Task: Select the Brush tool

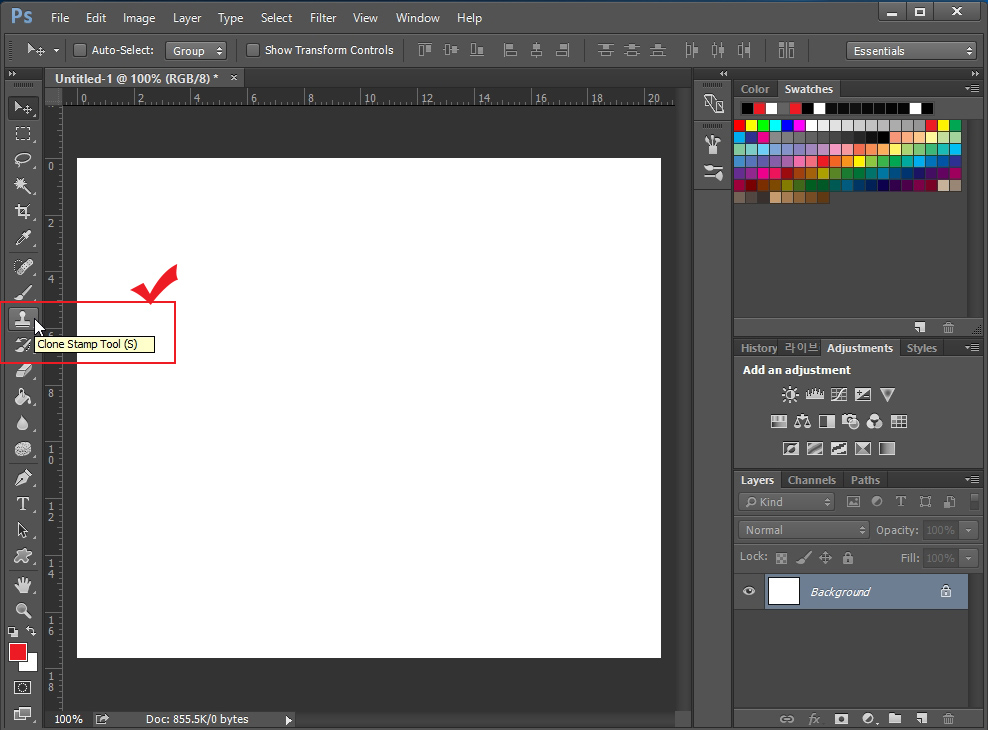Action: [23, 293]
